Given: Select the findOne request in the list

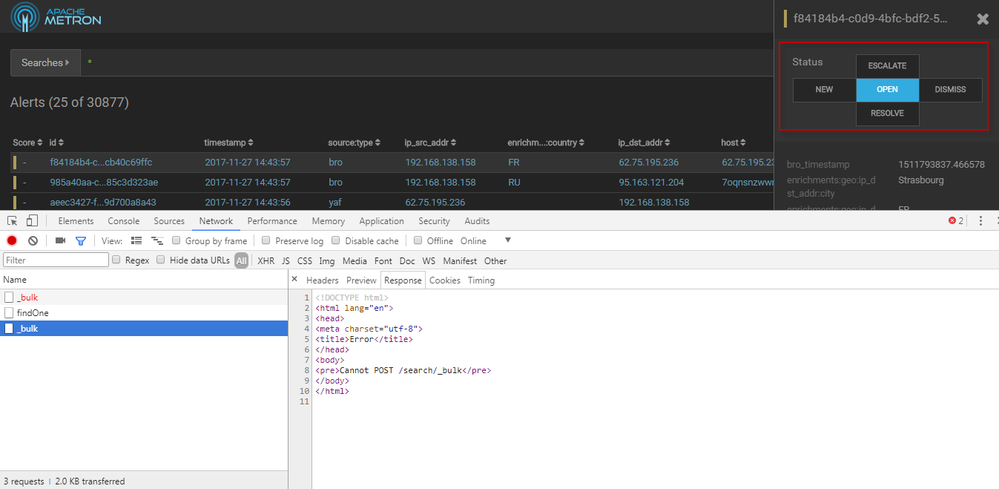Looking at the screenshot, I should point(33,313).
